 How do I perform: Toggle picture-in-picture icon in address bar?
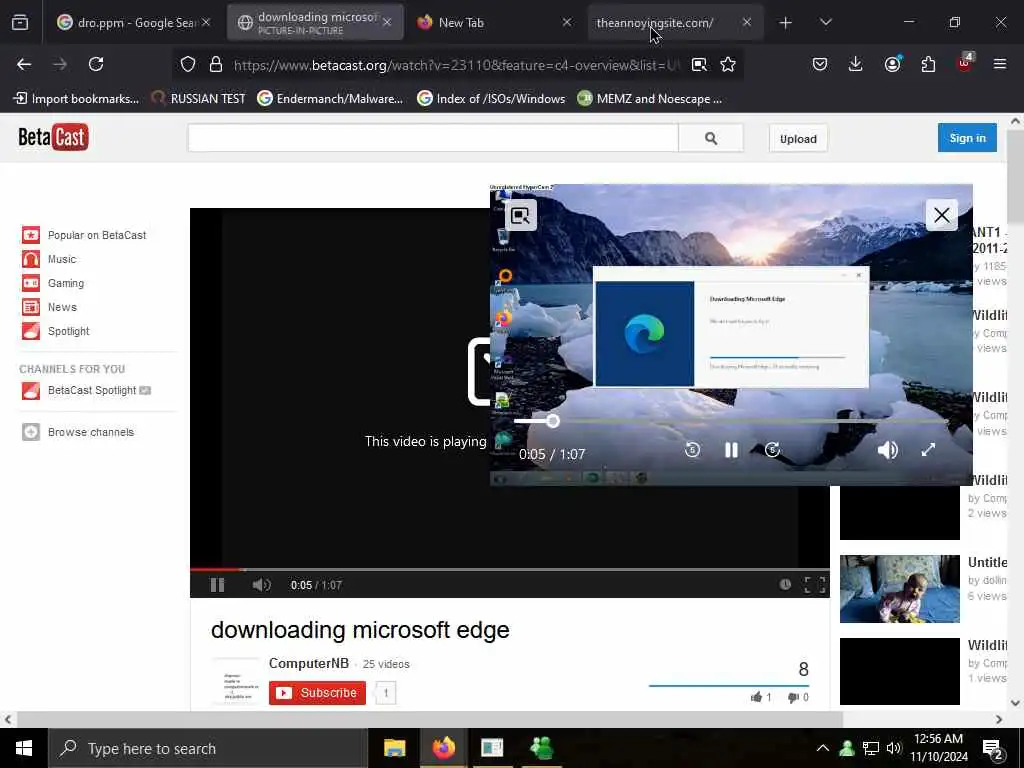pos(699,64)
